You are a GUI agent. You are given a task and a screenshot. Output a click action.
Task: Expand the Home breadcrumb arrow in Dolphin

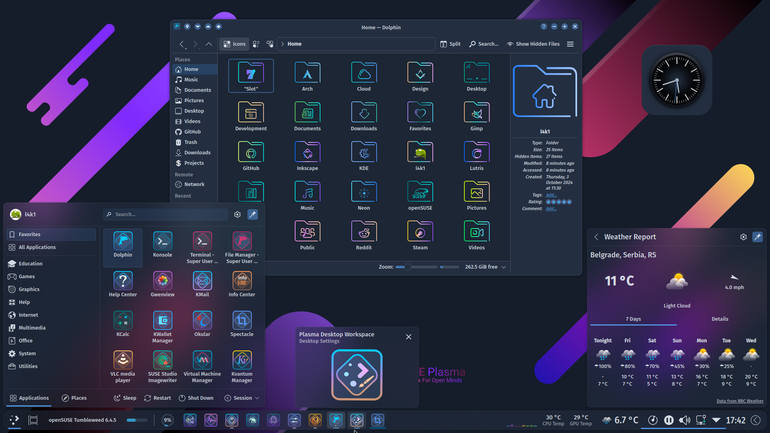[282, 44]
